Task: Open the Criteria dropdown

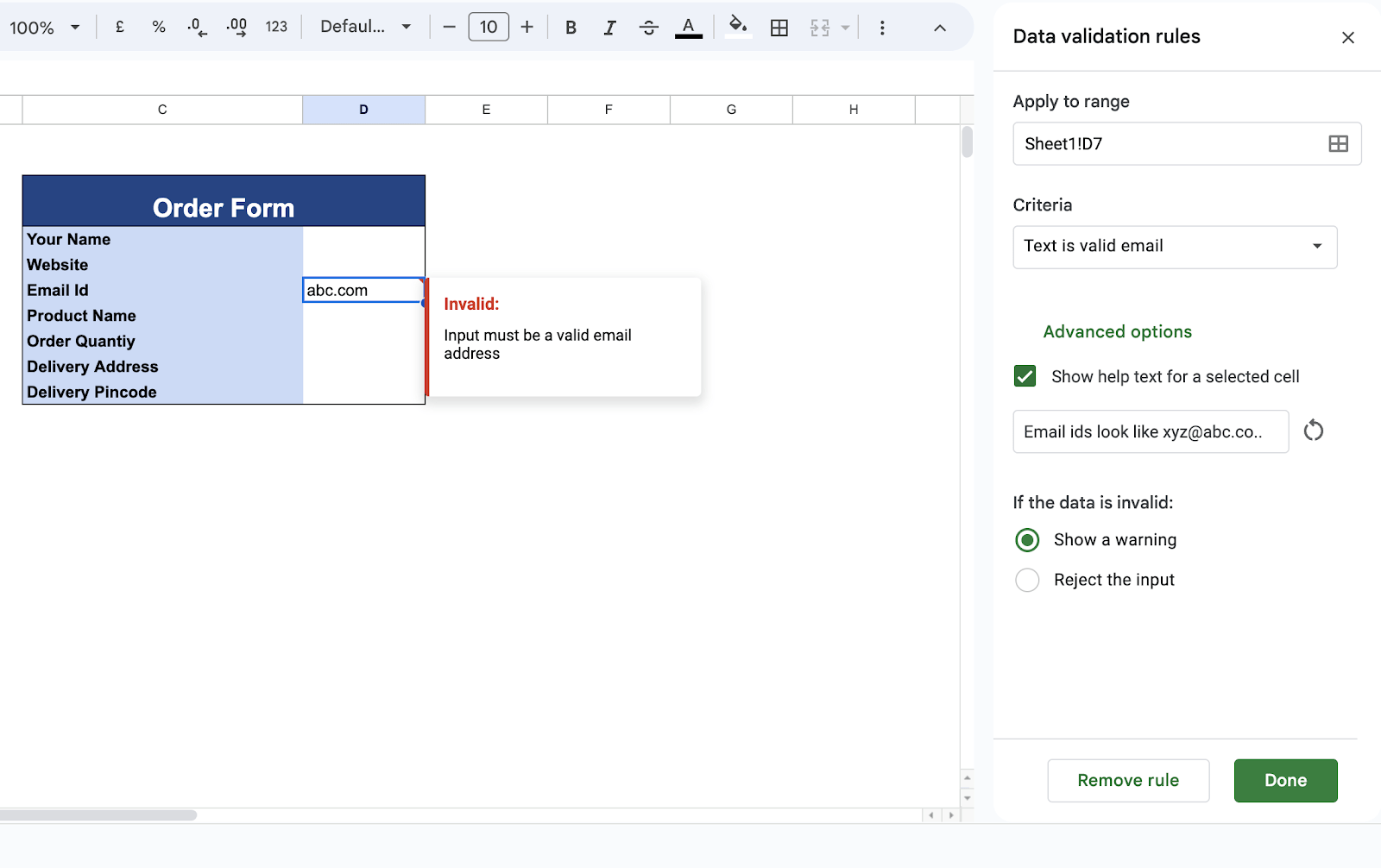Action: (x=1175, y=247)
